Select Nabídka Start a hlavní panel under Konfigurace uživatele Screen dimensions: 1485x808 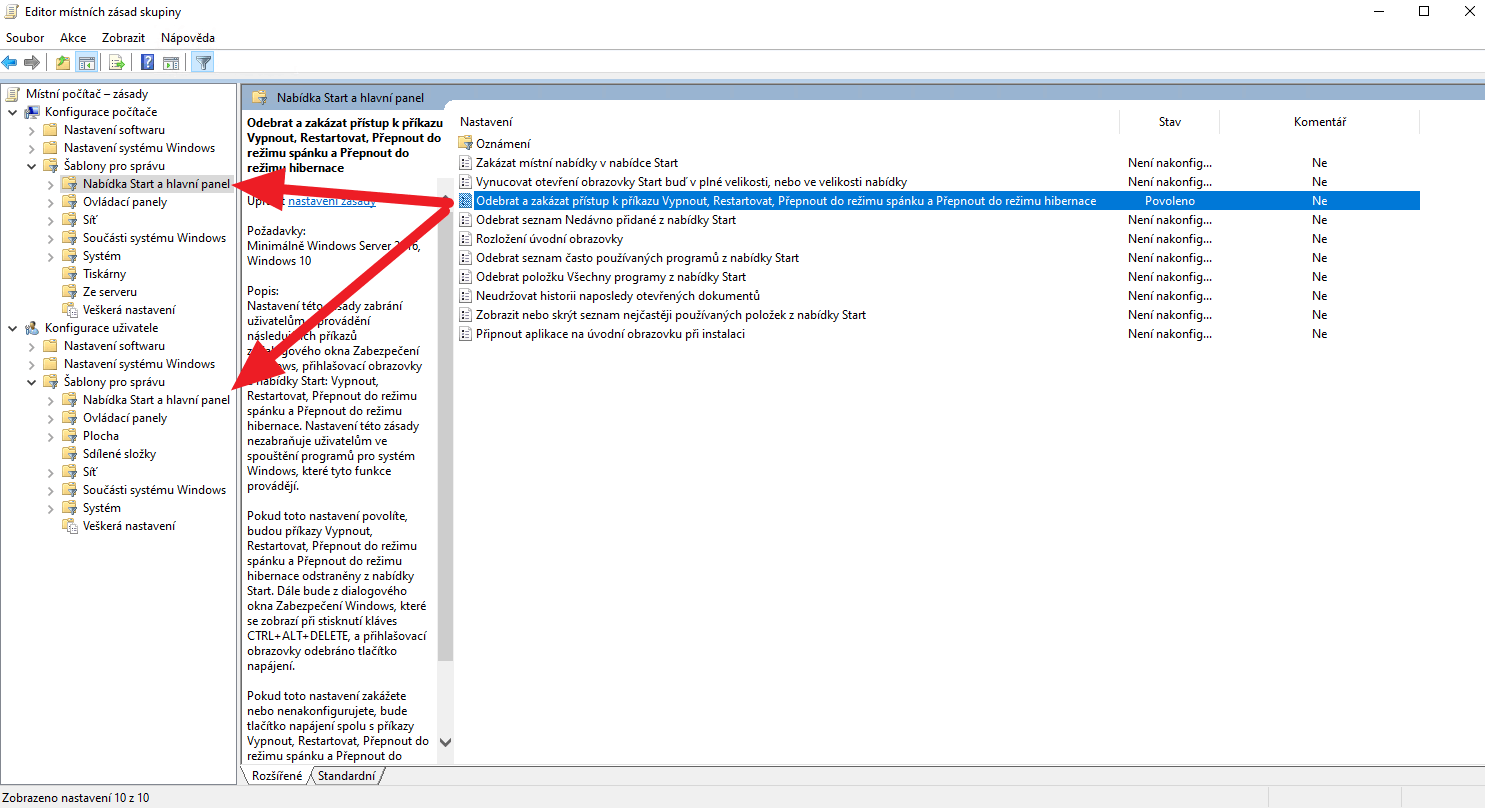pos(156,400)
